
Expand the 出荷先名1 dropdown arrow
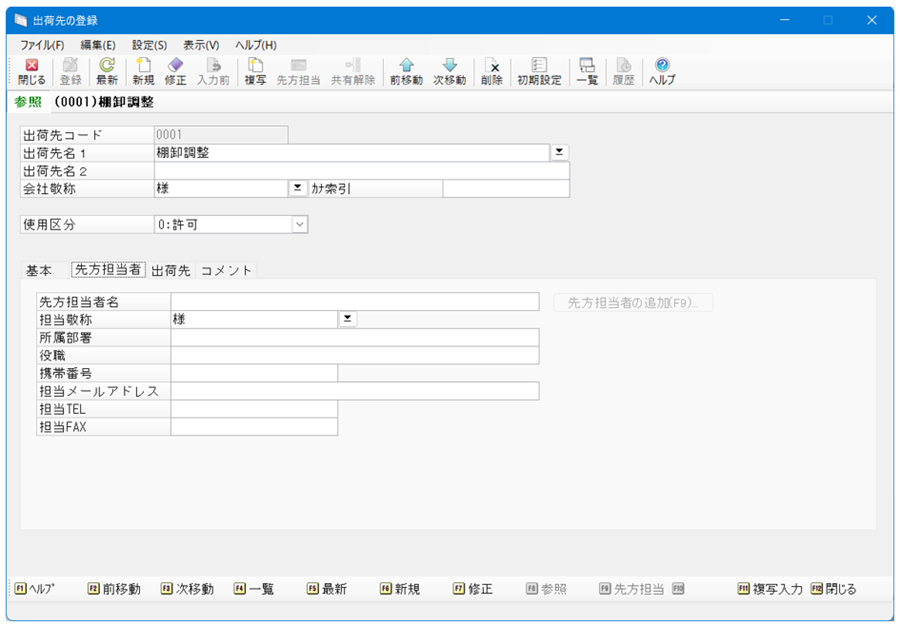coord(560,152)
